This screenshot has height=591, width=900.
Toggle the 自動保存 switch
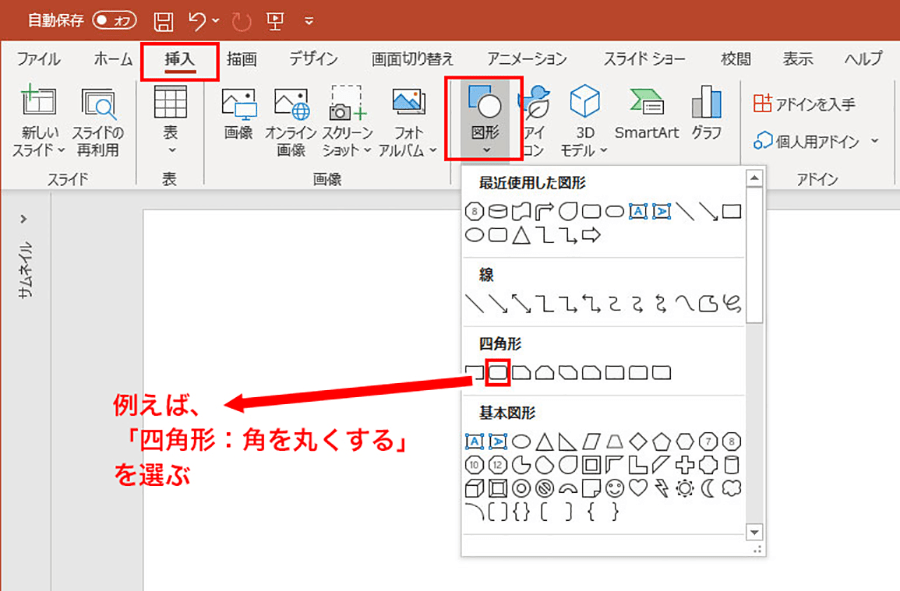tap(114, 20)
